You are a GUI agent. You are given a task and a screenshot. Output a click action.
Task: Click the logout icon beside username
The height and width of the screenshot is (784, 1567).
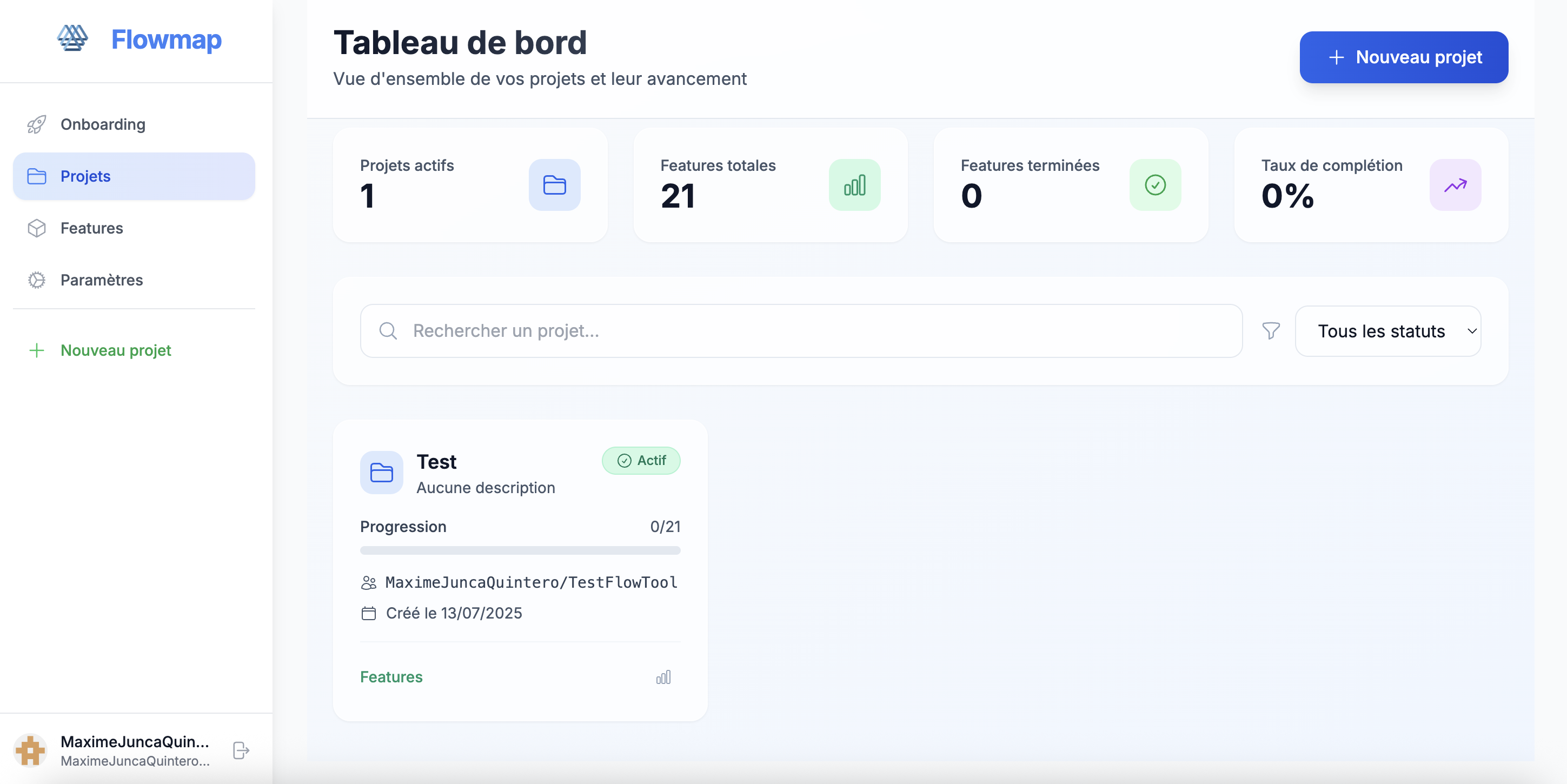241,750
